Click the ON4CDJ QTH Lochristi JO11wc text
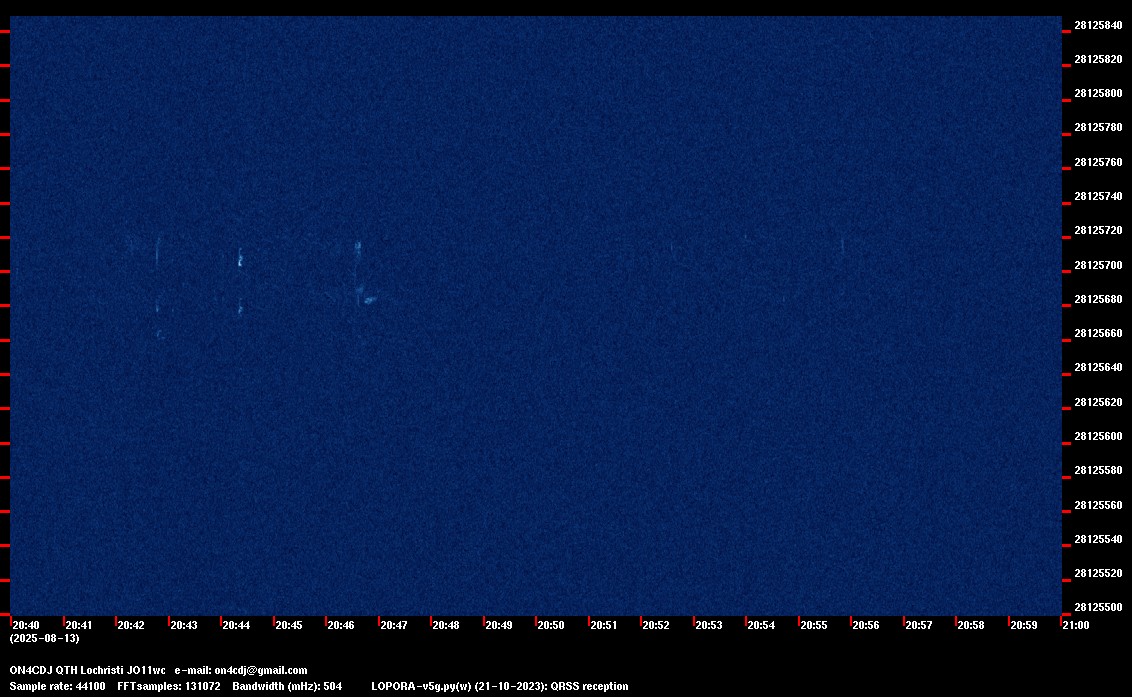The width and height of the screenshot is (1132, 697). (87, 670)
